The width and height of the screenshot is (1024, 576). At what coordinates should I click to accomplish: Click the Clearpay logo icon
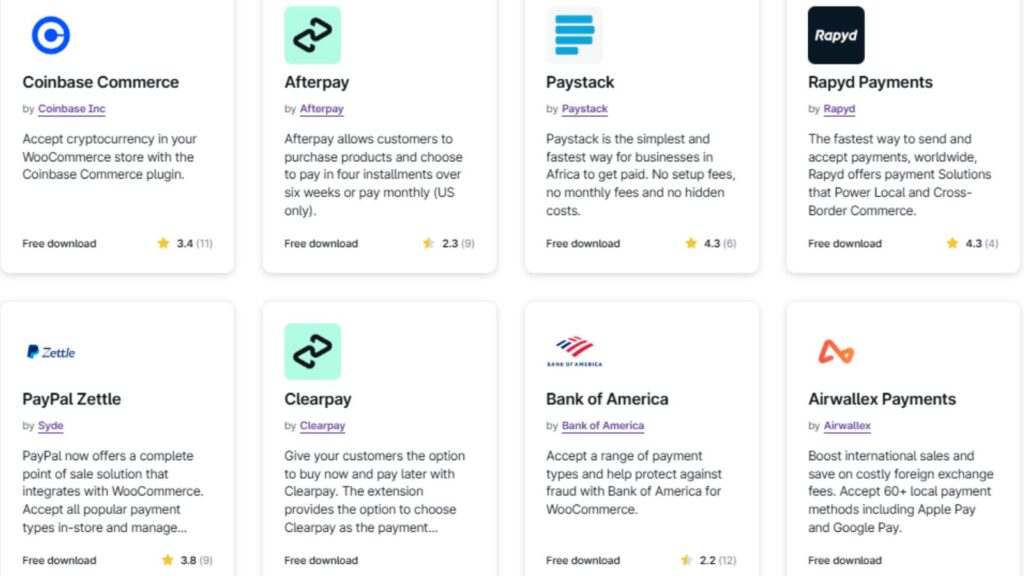pyautogui.click(x=312, y=352)
